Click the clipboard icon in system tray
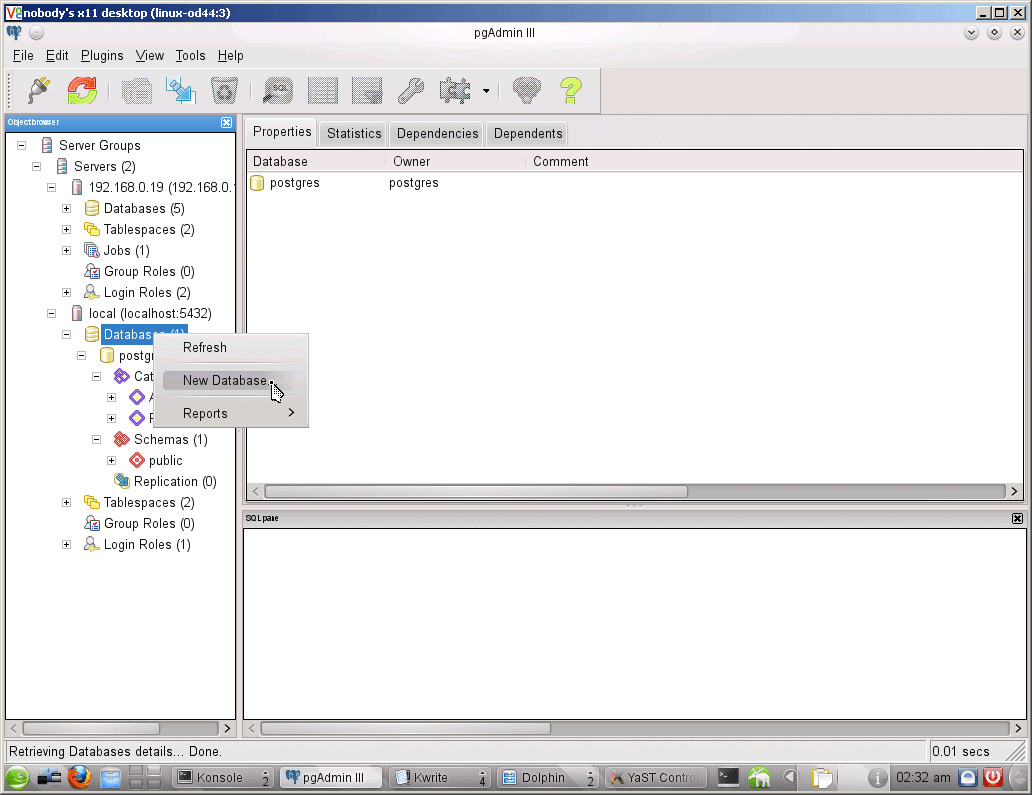The image size is (1032, 795). click(x=822, y=778)
